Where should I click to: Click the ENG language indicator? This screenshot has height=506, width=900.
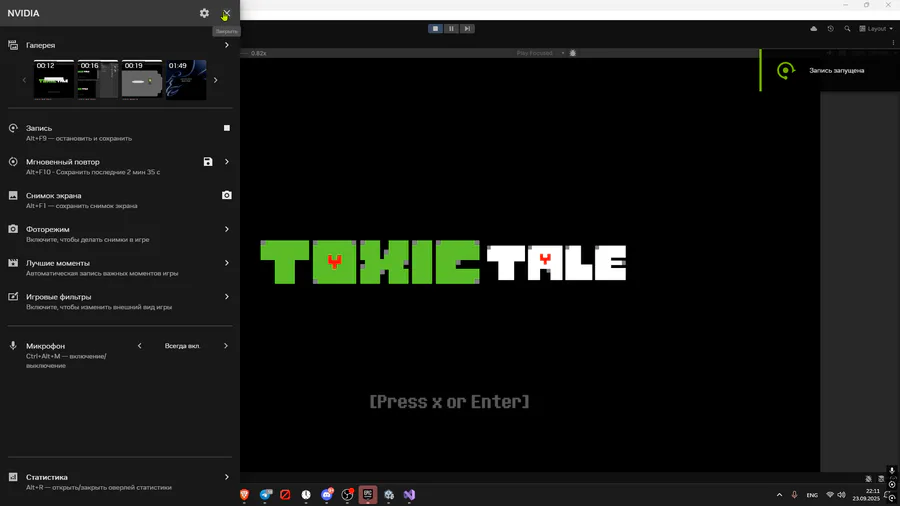[x=812, y=495]
